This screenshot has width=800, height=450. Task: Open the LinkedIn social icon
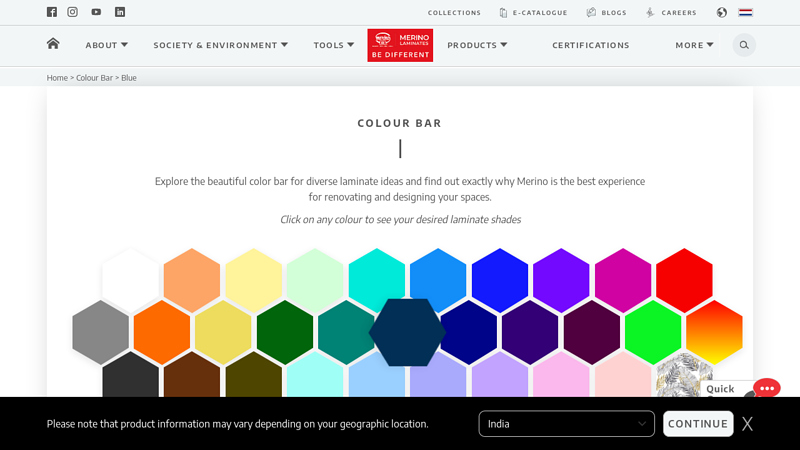(x=120, y=12)
